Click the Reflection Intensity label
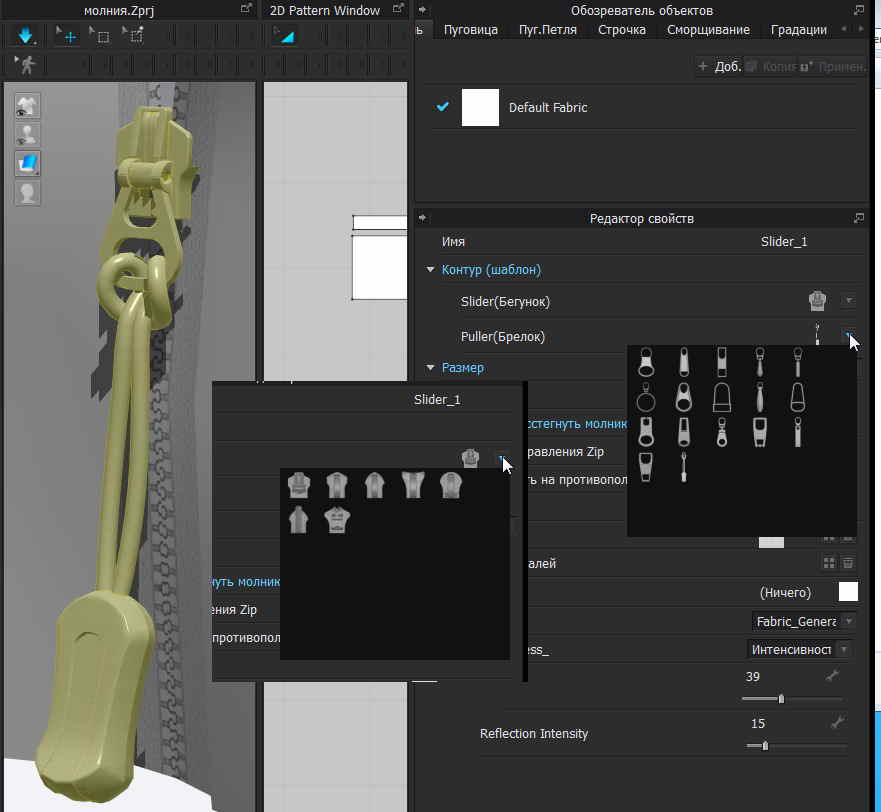 tap(534, 734)
